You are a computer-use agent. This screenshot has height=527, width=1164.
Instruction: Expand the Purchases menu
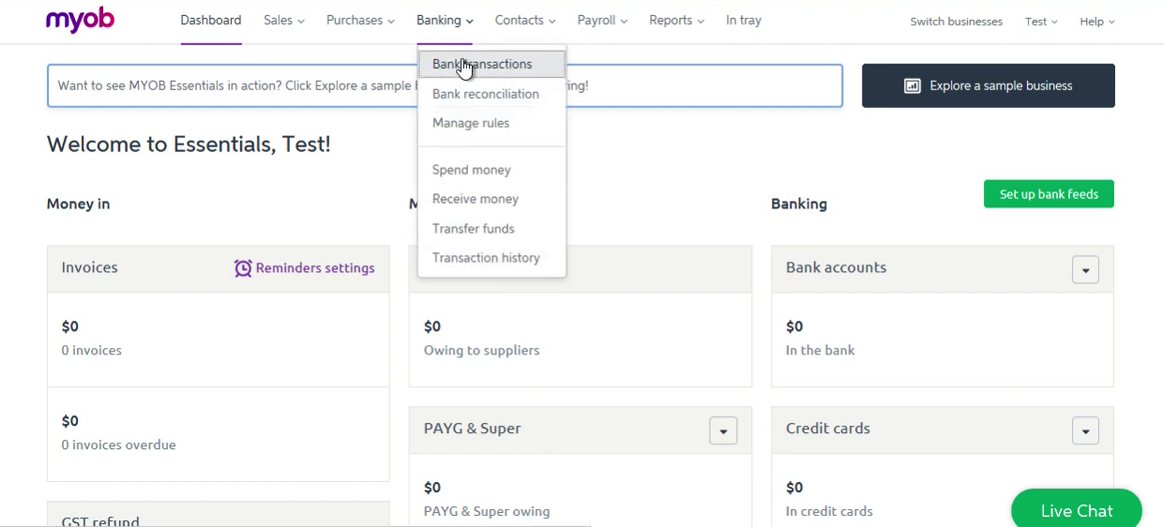pos(361,21)
